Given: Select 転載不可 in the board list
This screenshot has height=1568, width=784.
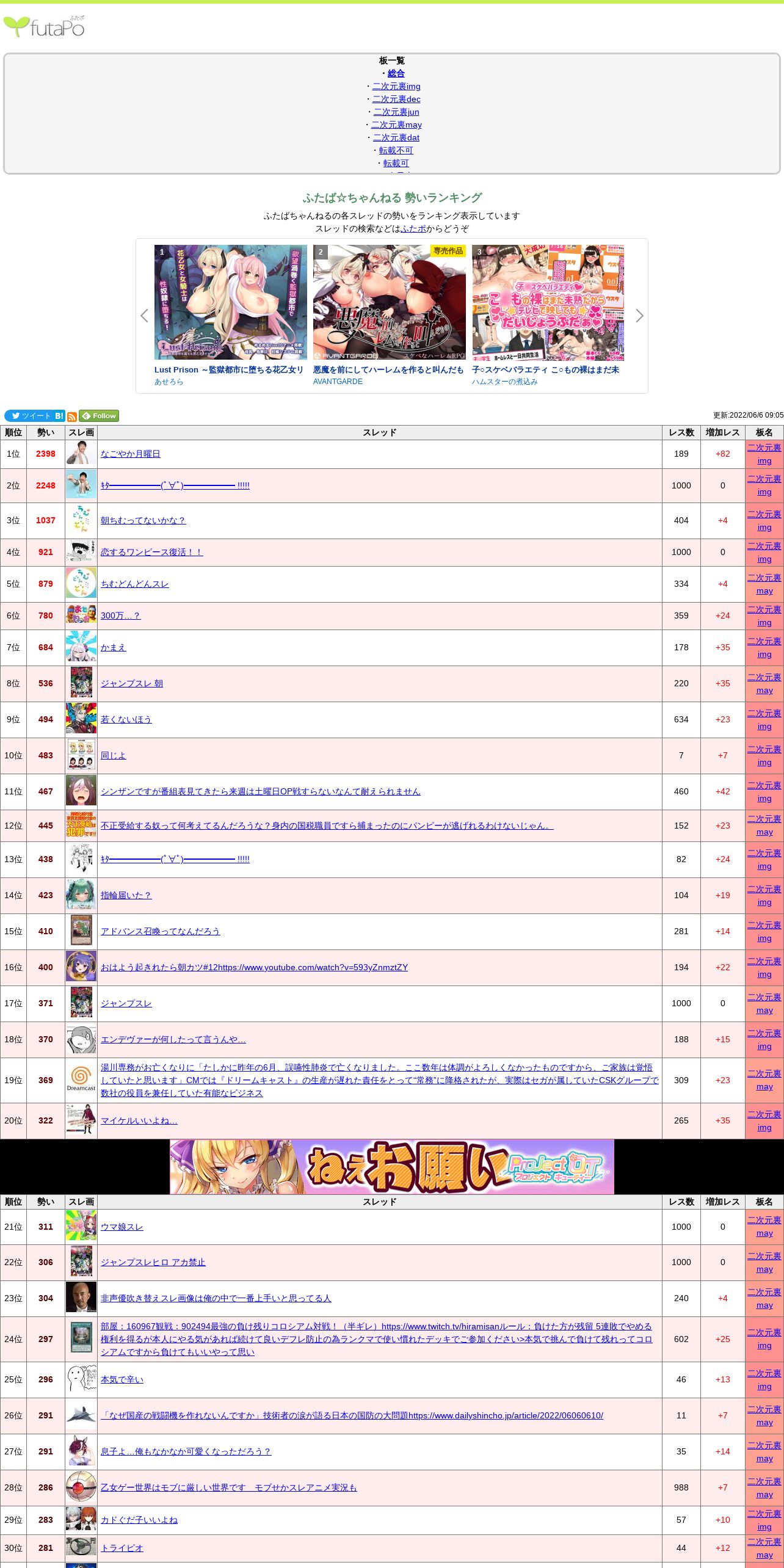Looking at the screenshot, I should click(x=396, y=150).
